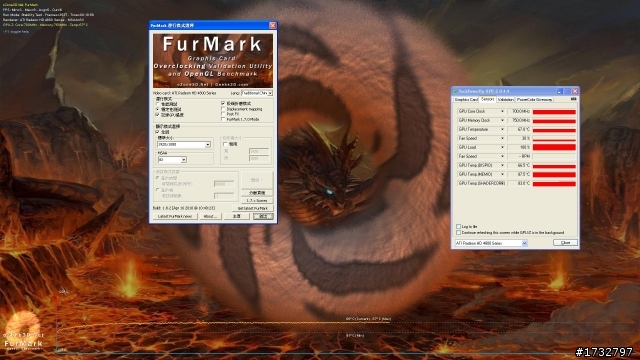640x360 pixels.
Task: Toggle the checkbox under run mode radio buttons
Action: click(x=158, y=115)
